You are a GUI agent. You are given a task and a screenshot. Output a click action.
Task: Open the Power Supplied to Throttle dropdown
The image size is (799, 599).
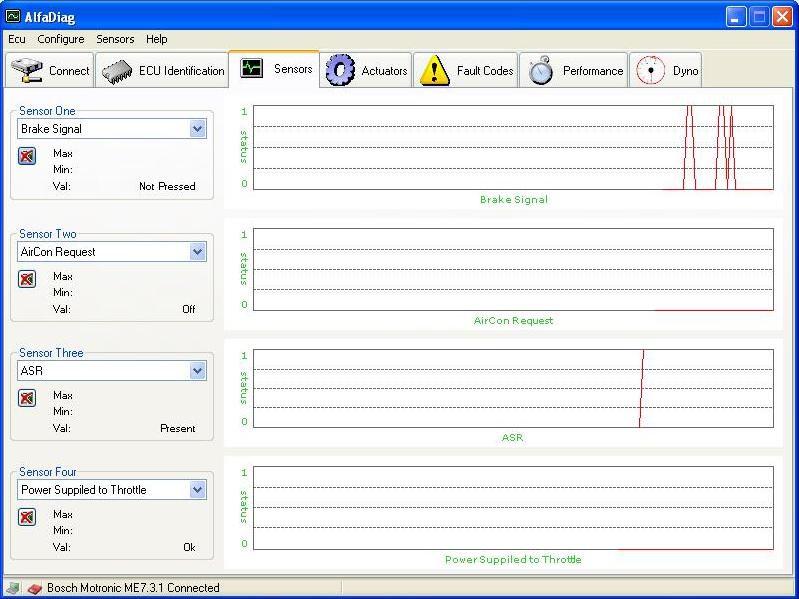(197, 490)
